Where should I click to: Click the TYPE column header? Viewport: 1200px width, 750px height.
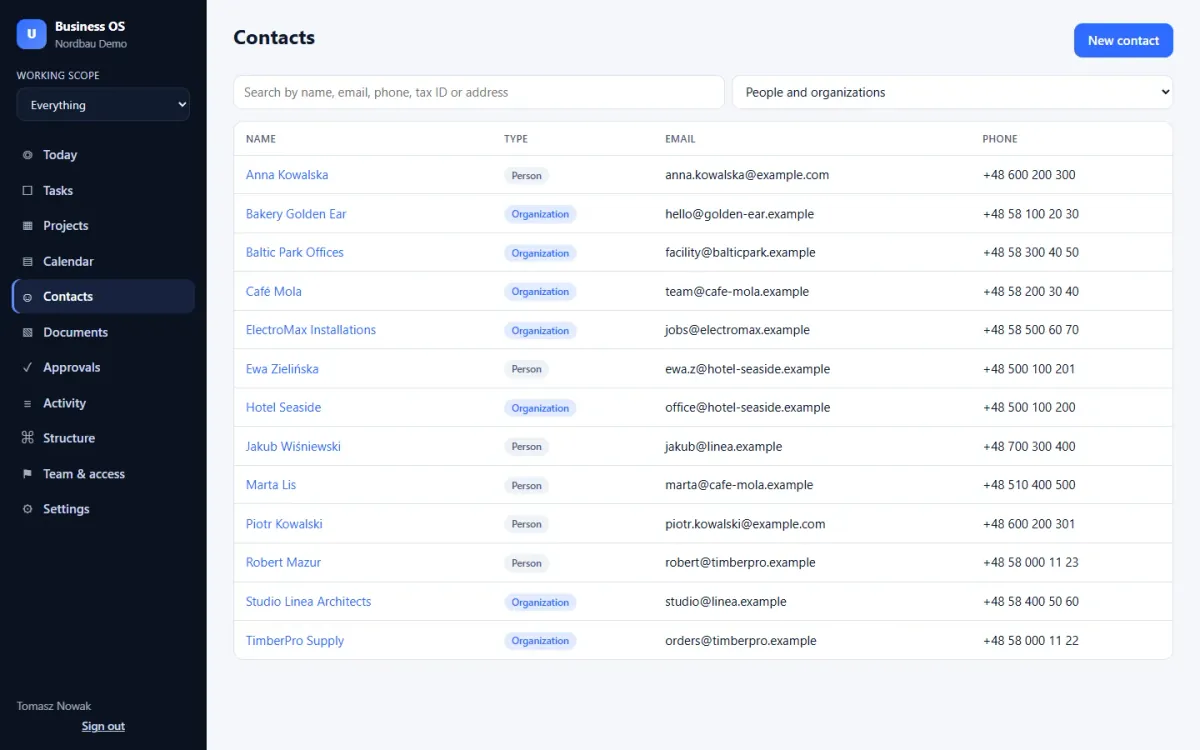tap(516, 139)
